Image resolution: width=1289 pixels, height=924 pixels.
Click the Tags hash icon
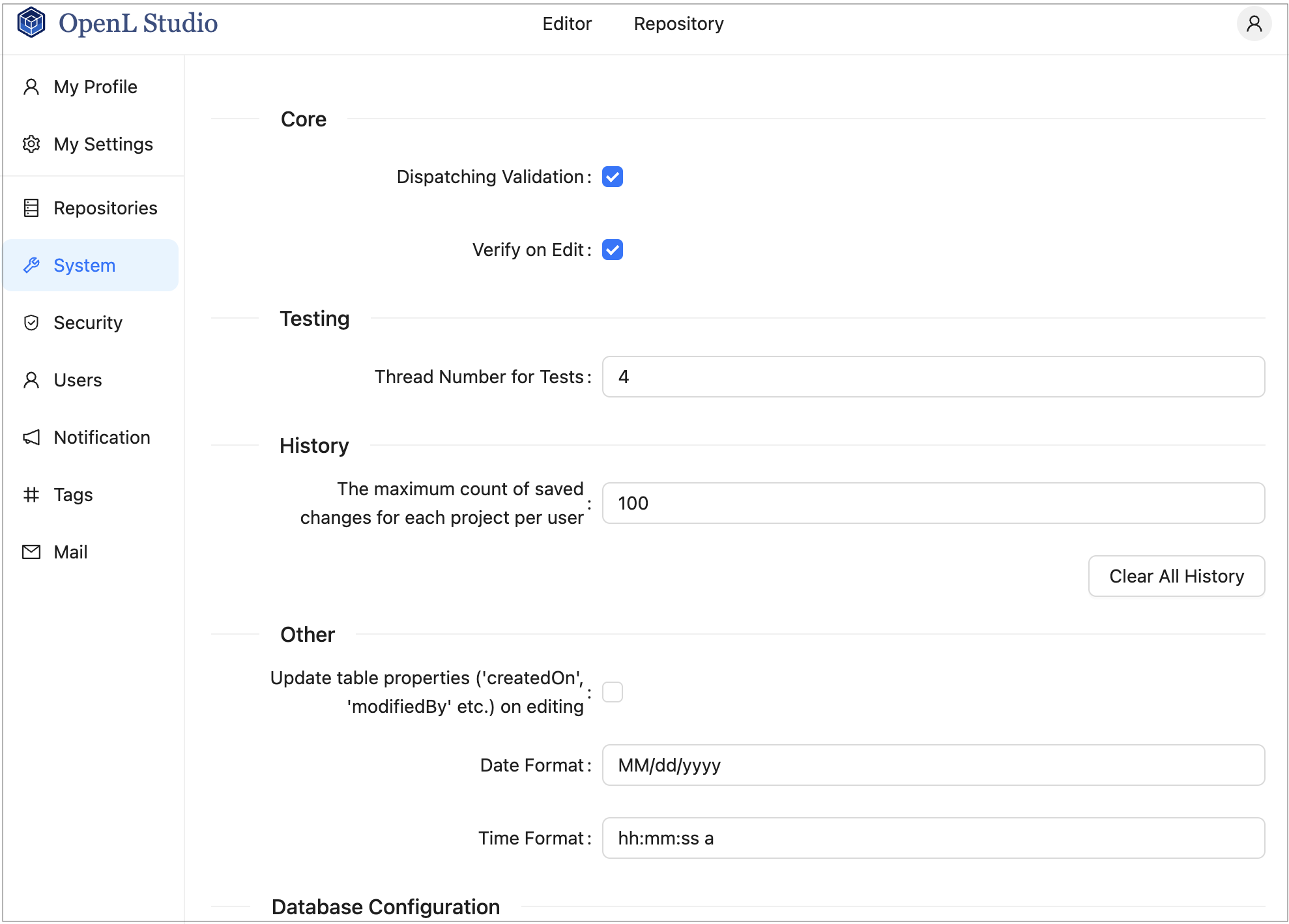31,495
